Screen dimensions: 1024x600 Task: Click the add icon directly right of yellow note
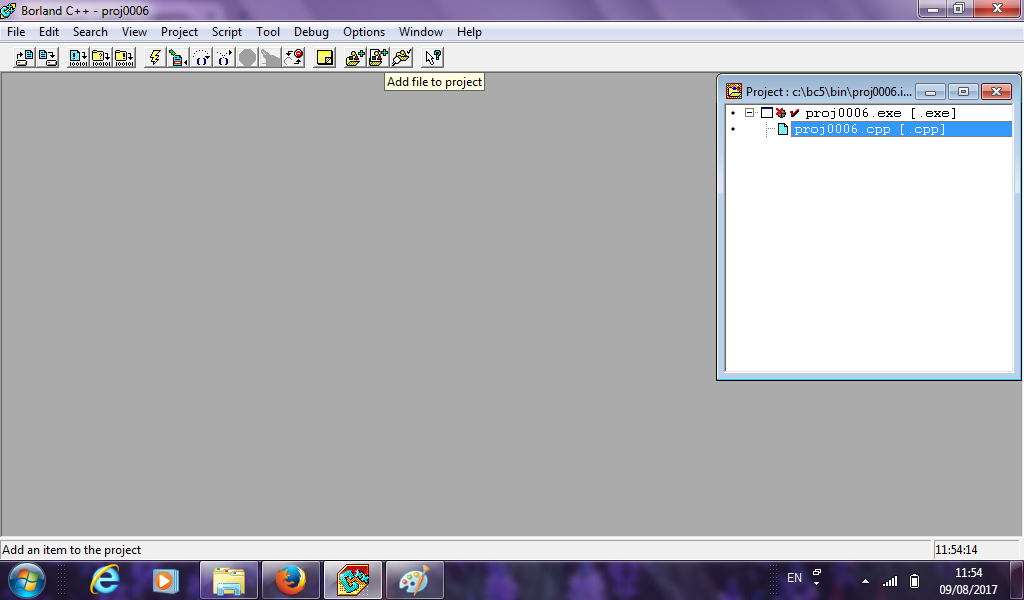[355, 57]
